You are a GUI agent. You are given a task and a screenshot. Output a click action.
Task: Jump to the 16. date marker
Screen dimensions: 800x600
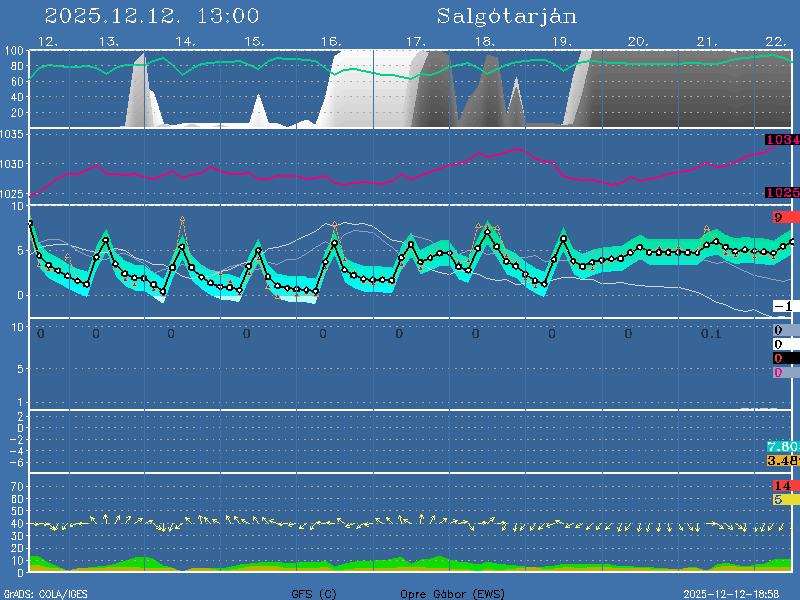tap(331, 41)
